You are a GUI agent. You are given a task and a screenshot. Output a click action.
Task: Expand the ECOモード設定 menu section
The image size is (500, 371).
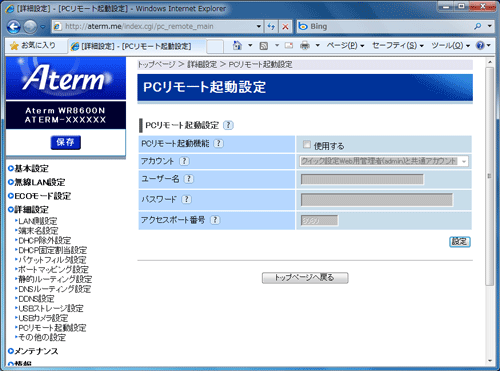(x=40, y=196)
